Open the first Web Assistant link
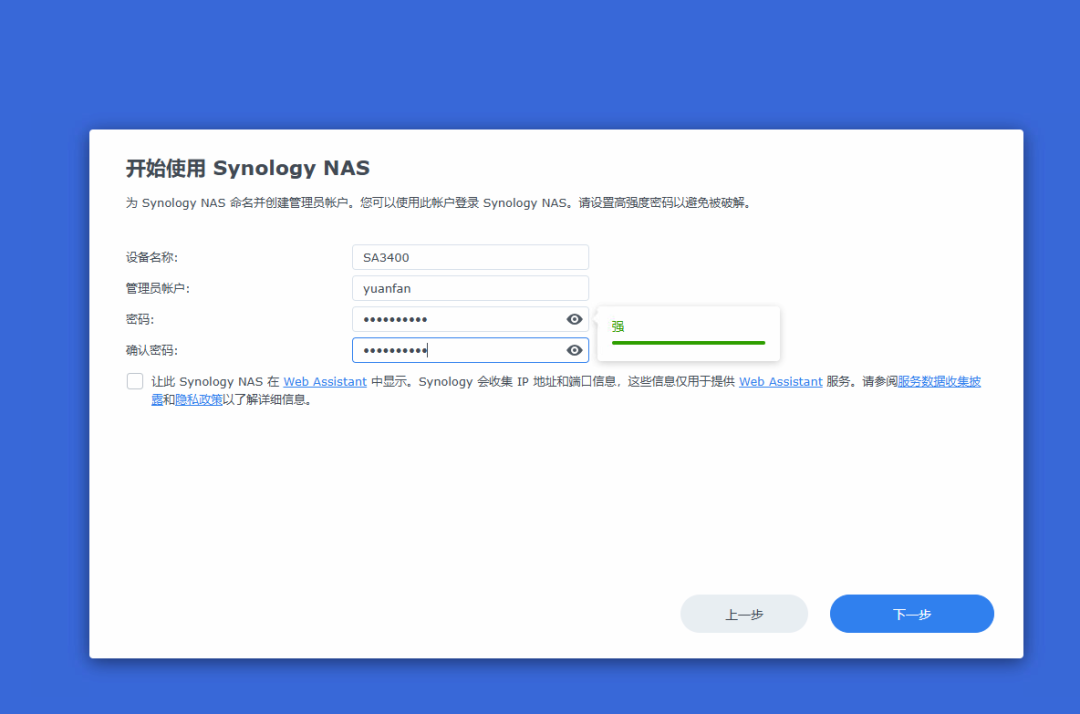1080x714 pixels. (325, 381)
